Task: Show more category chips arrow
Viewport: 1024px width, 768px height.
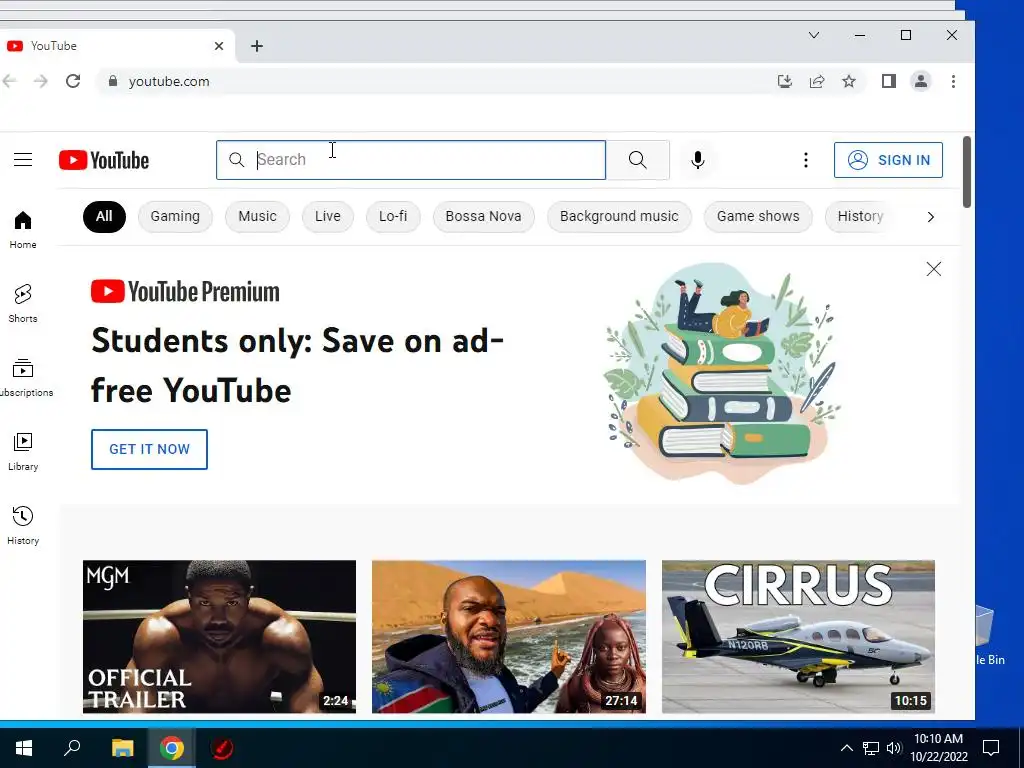Action: [x=931, y=217]
